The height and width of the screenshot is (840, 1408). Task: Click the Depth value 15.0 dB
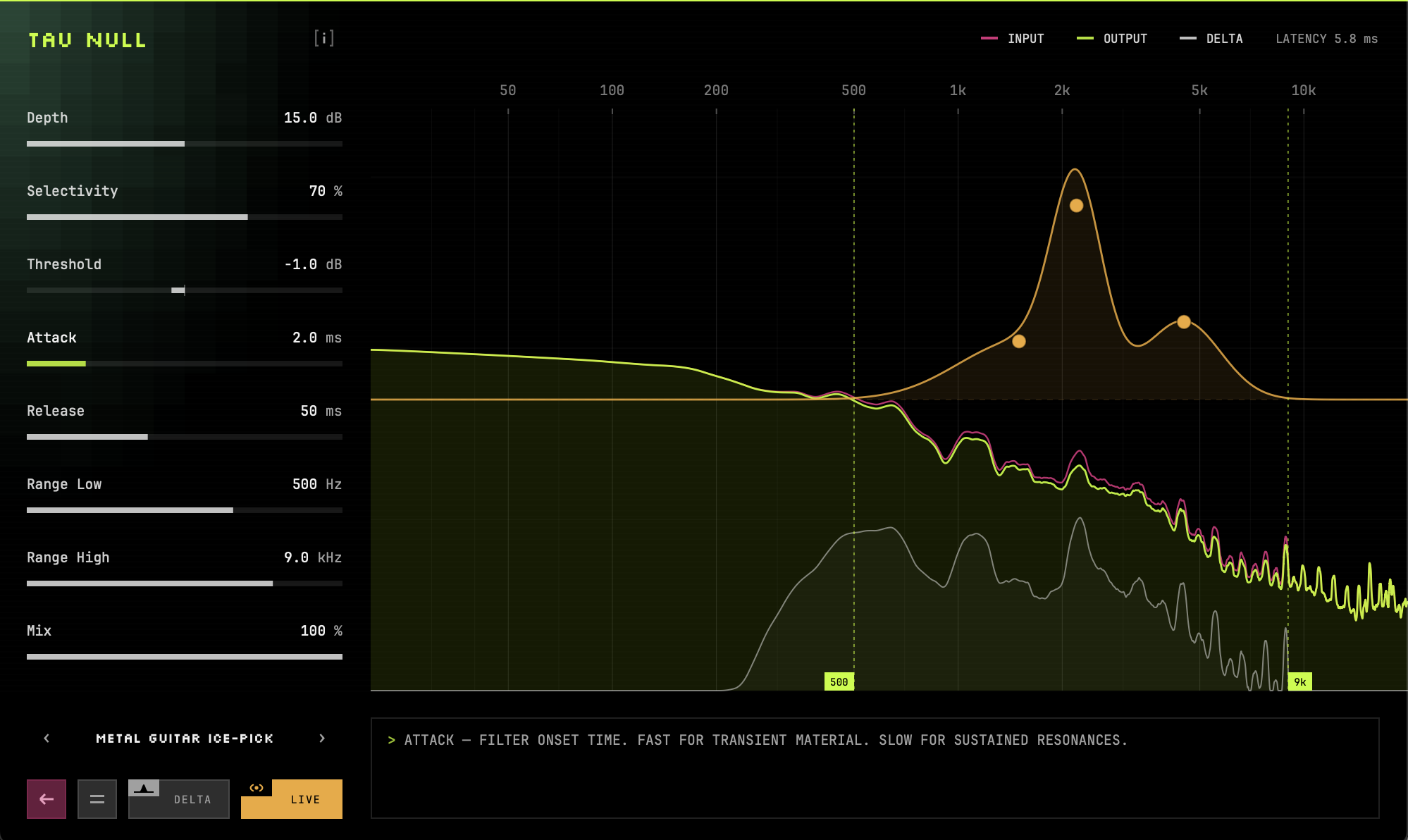313,118
